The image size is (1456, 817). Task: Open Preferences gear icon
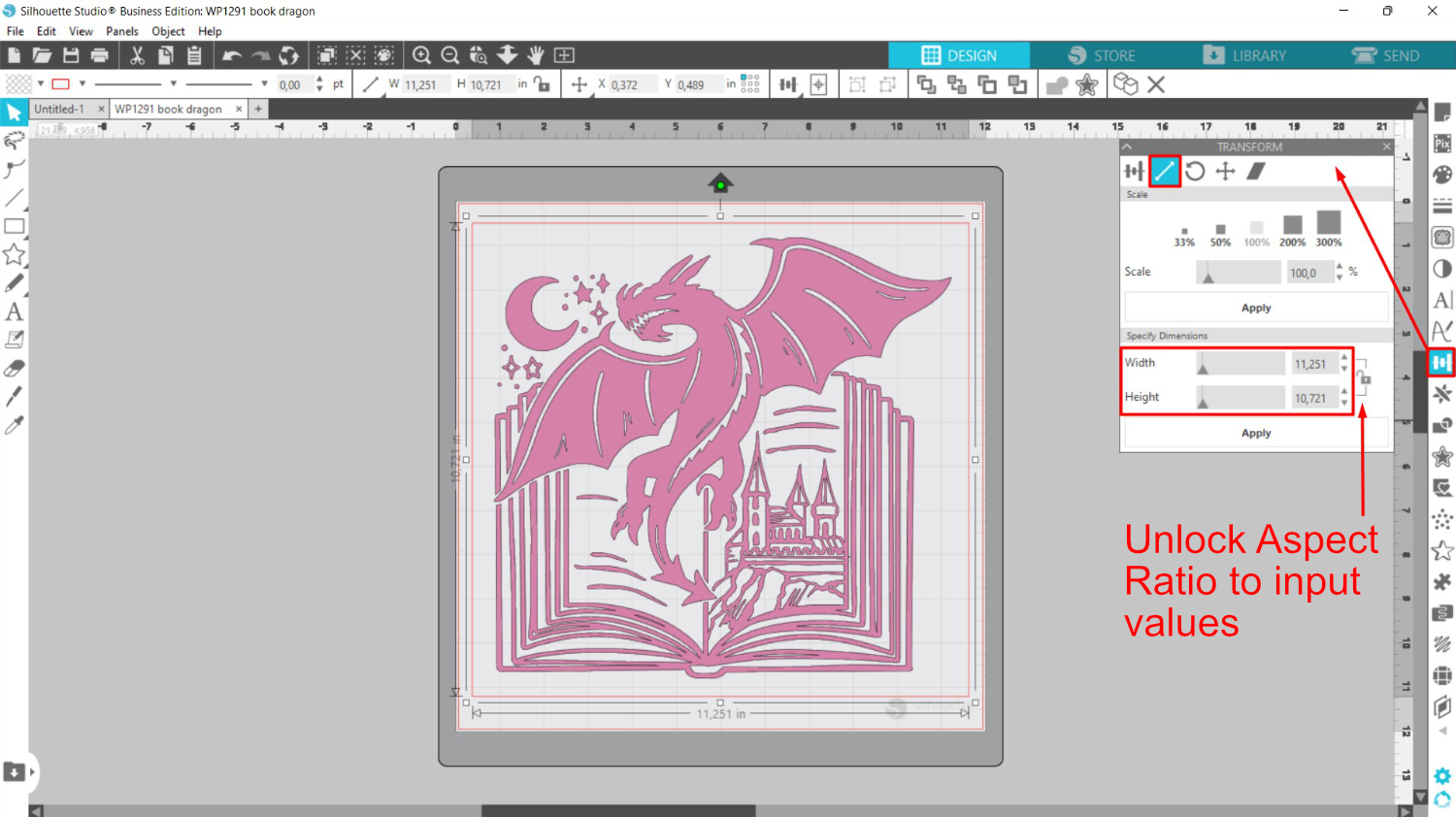[1442, 776]
